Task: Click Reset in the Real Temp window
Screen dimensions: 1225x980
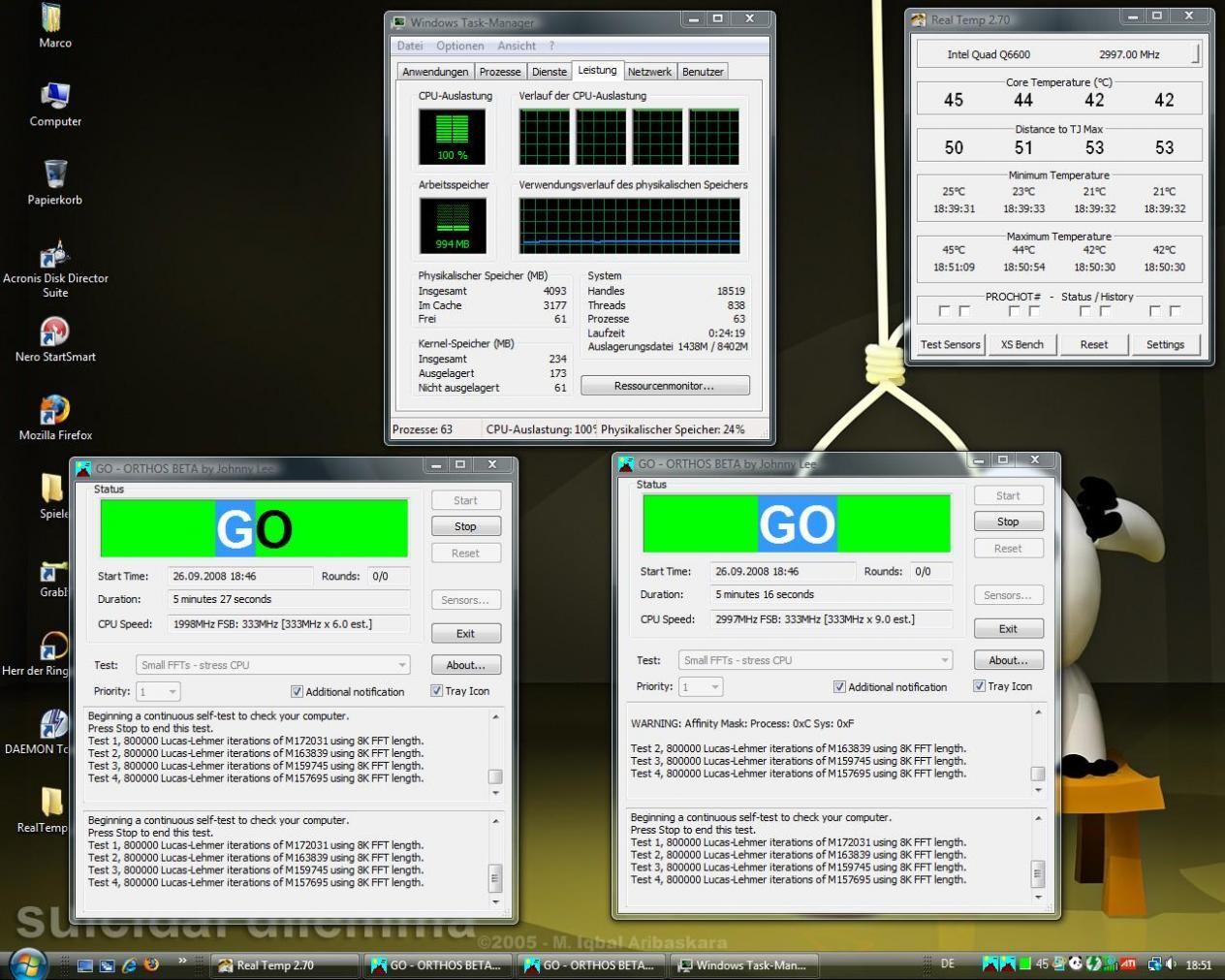Action: [x=1094, y=344]
